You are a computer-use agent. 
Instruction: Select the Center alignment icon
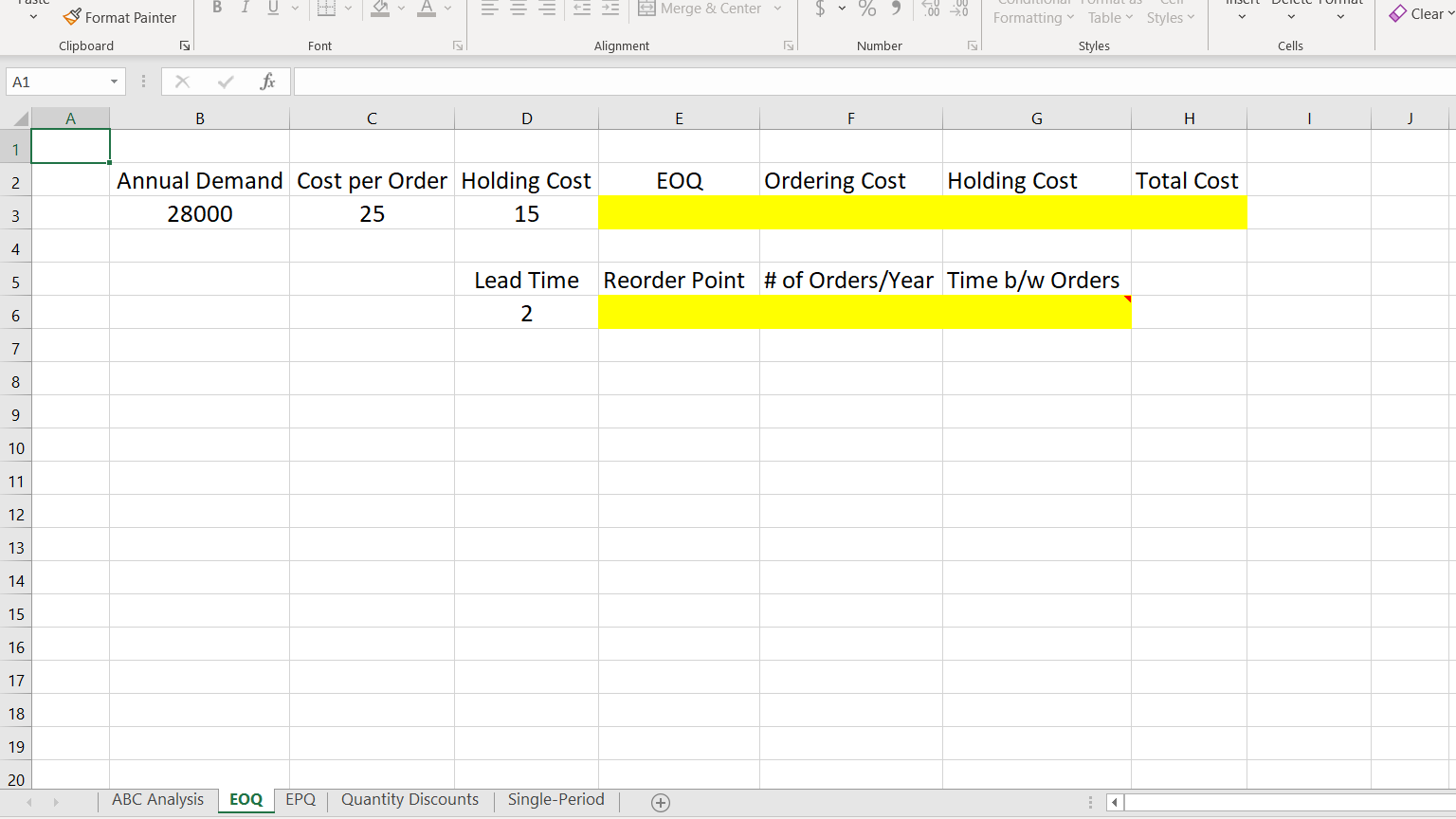point(519,9)
